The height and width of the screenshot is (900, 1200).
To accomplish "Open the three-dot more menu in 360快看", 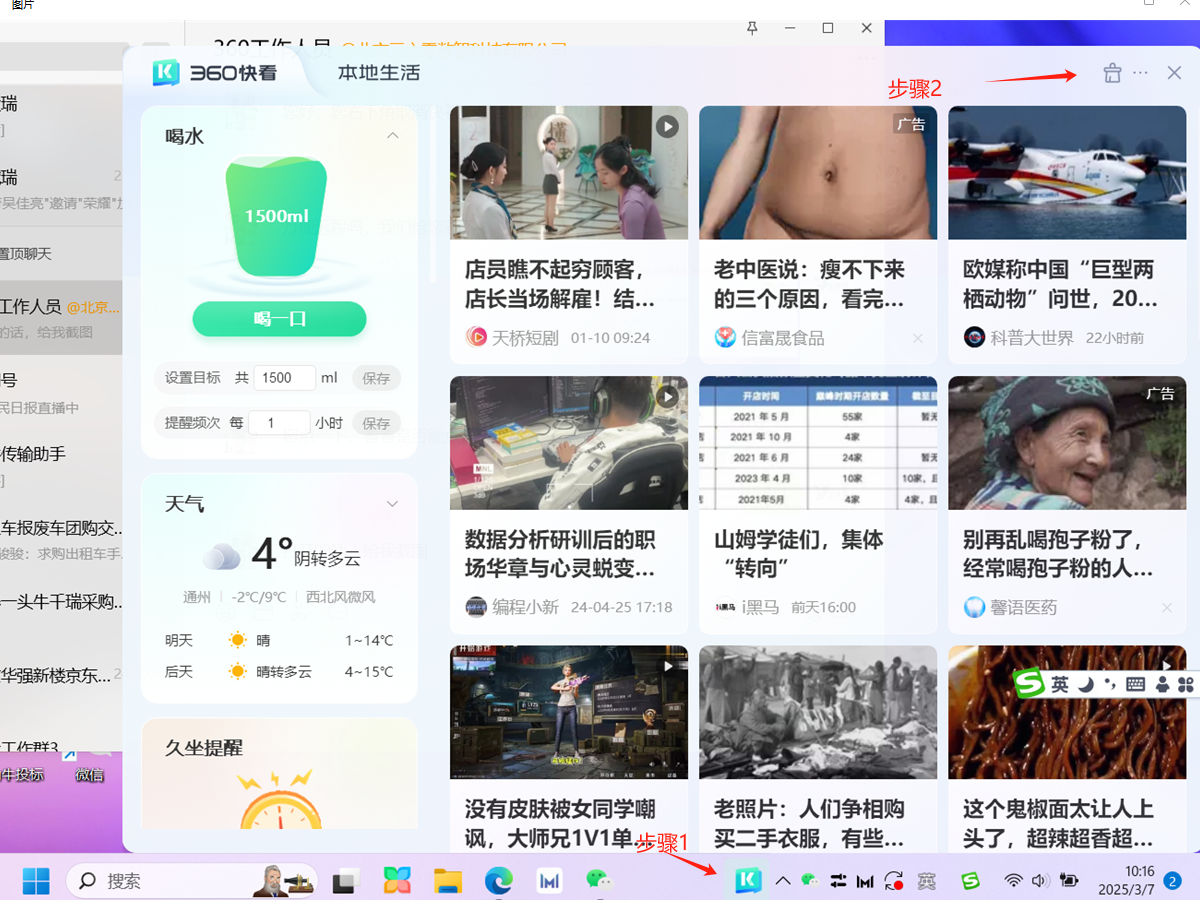I will click(1141, 73).
